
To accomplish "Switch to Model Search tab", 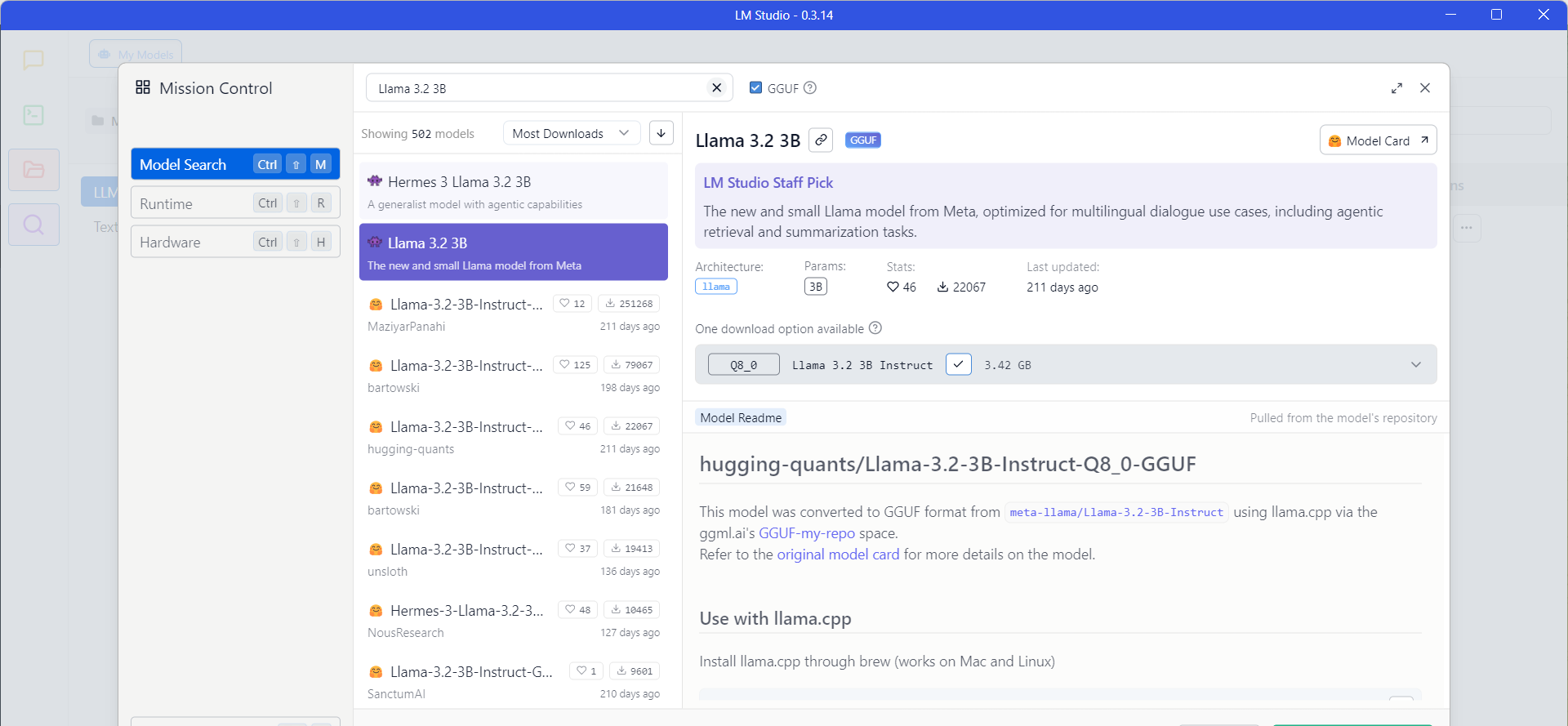I will point(235,164).
